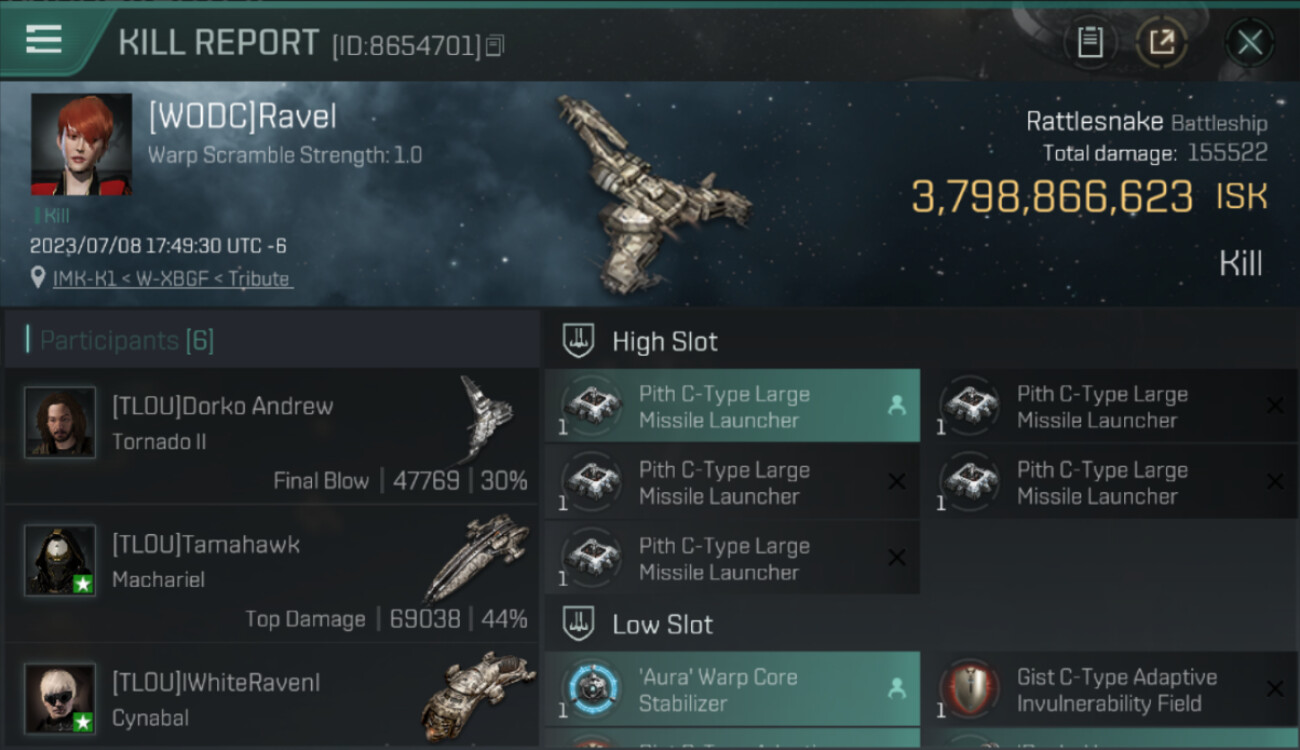Select the highlighted Pith C-Type Large Missile Launcher

coord(732,406)
